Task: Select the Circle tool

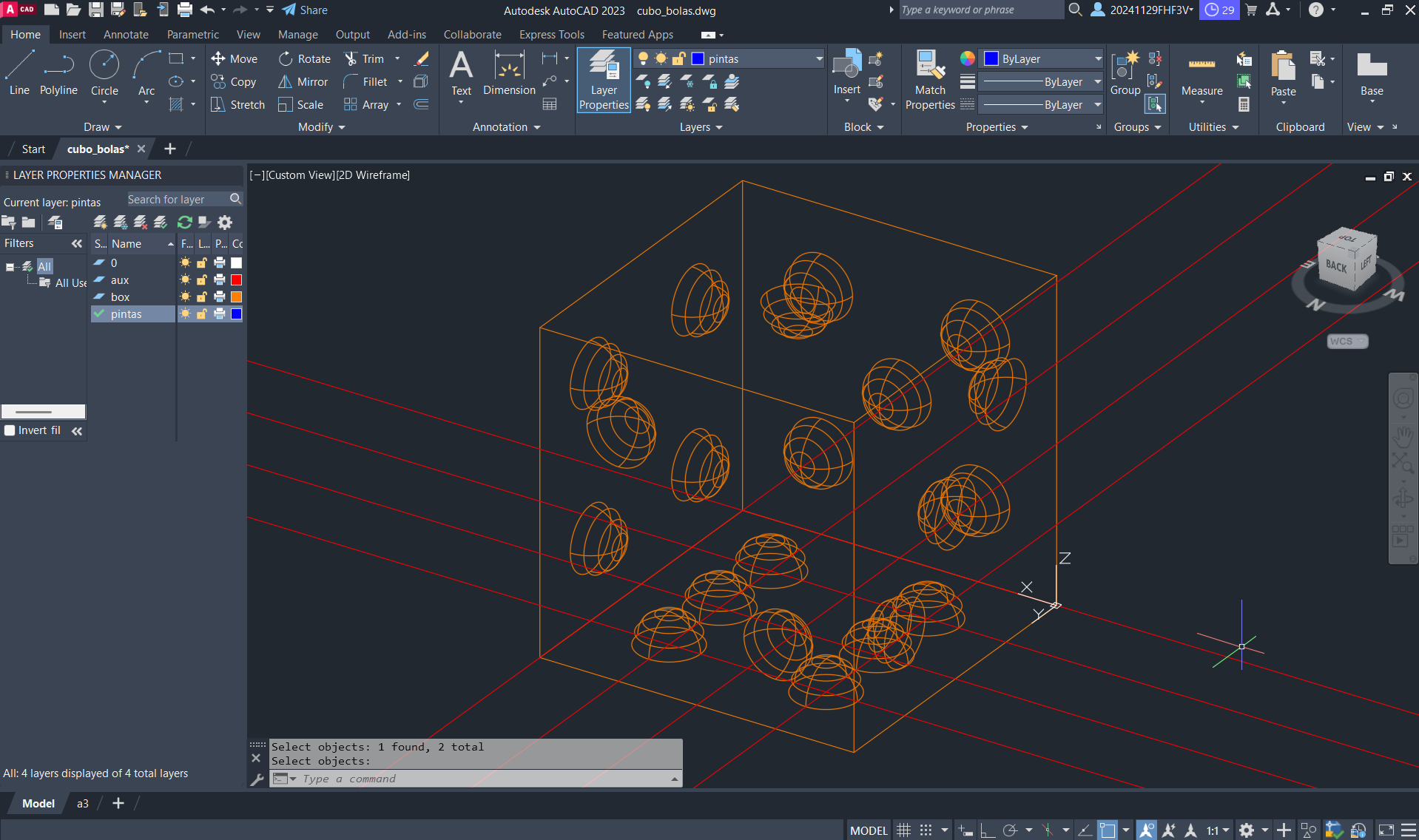Action: click(x=104, y=72)
